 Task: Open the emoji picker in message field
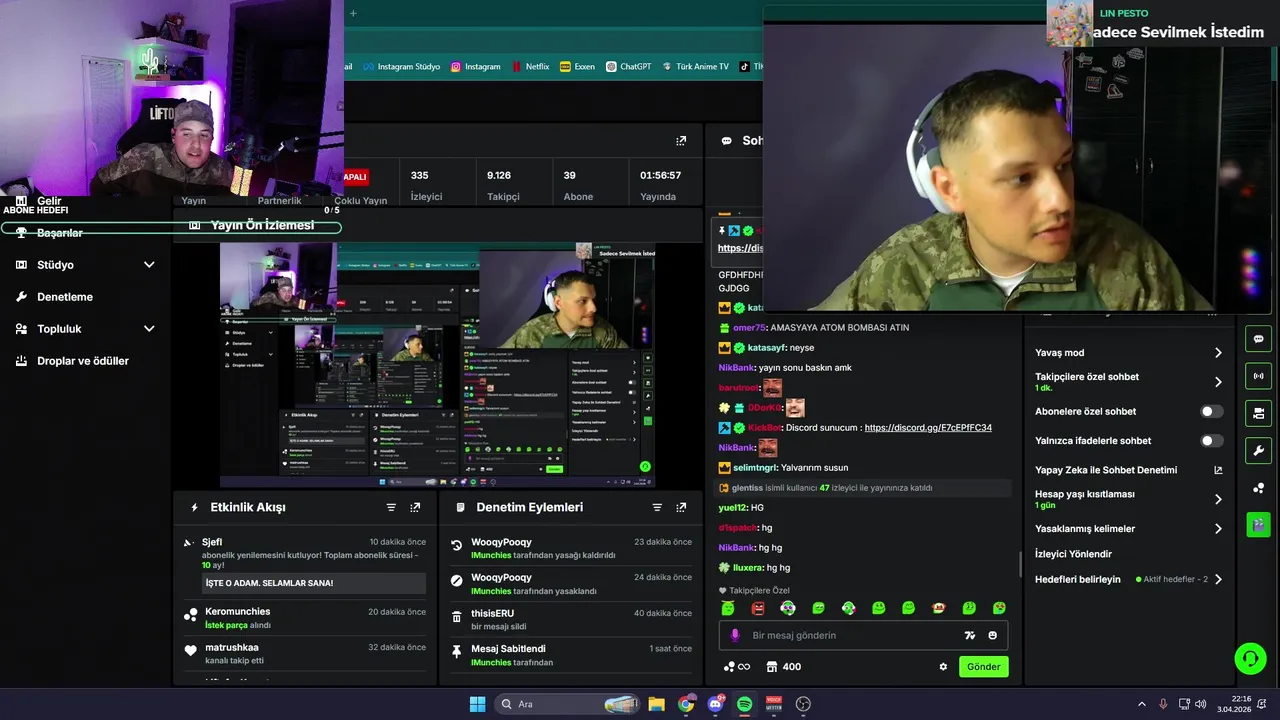[x=993, y=635]
